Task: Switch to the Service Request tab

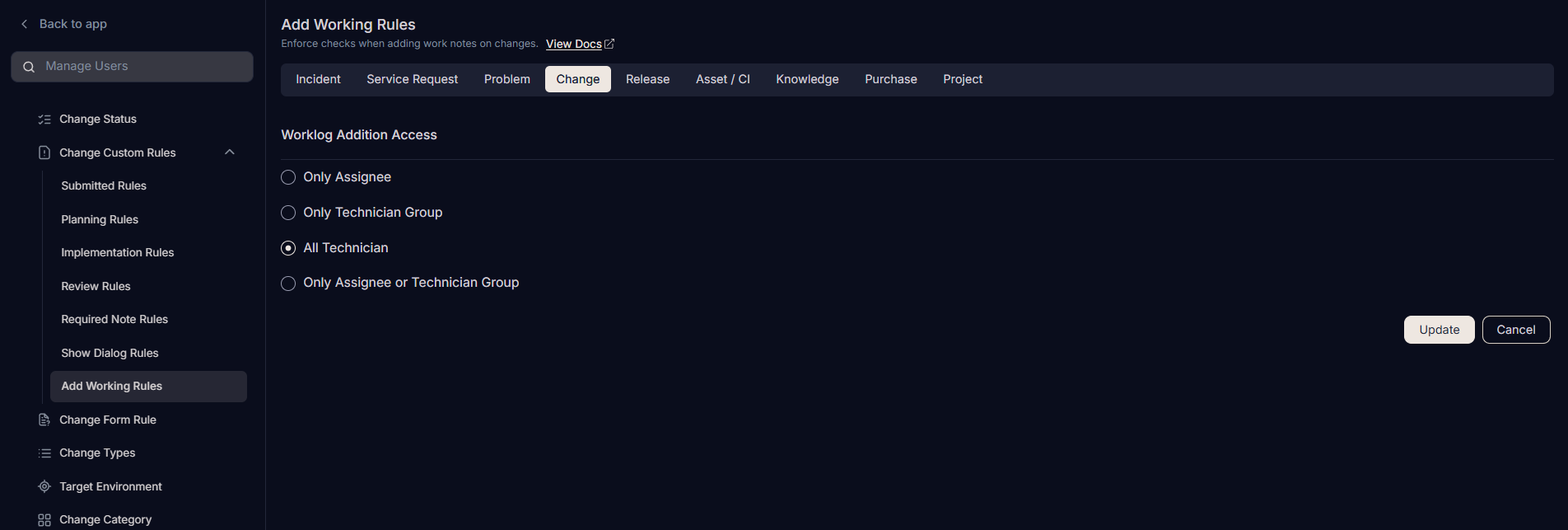Action: click(413, 79)
